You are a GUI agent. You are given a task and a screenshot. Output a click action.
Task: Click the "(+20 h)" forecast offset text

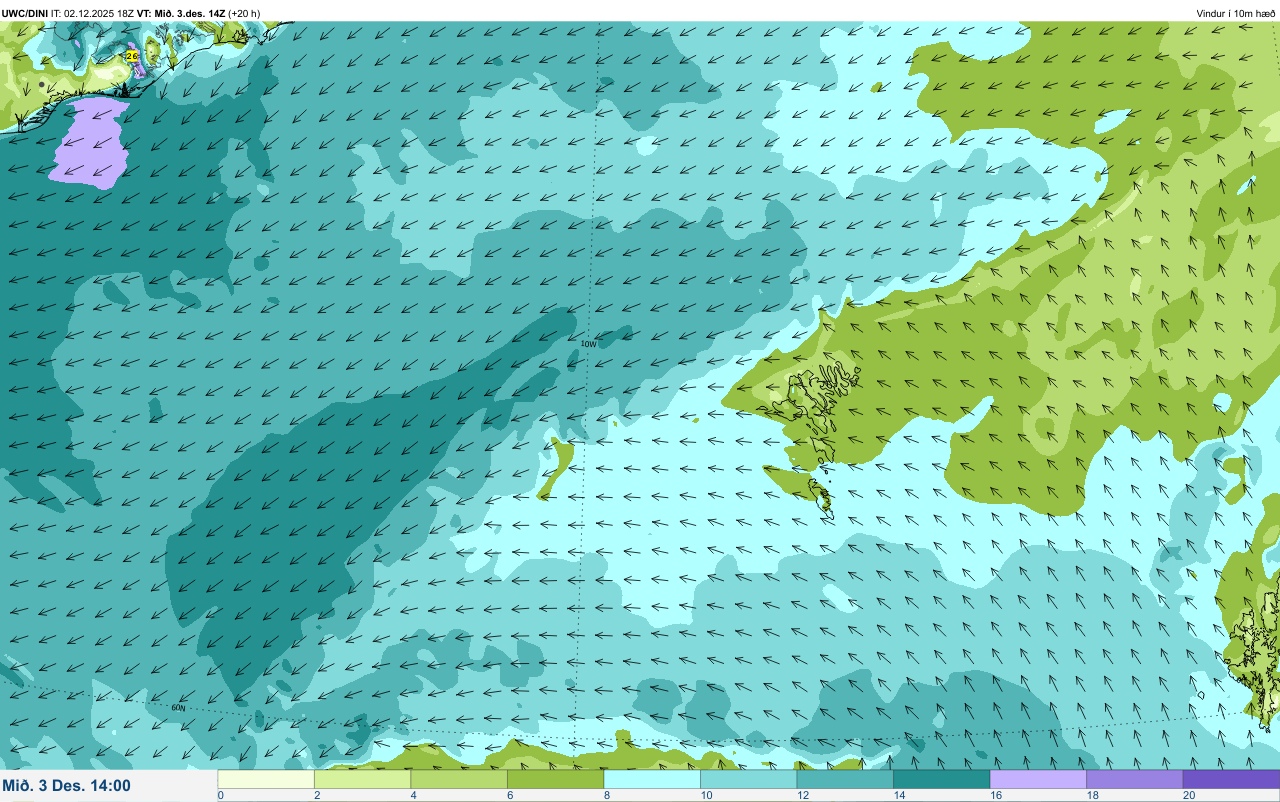pyautogui.click(x=244, y=13)
